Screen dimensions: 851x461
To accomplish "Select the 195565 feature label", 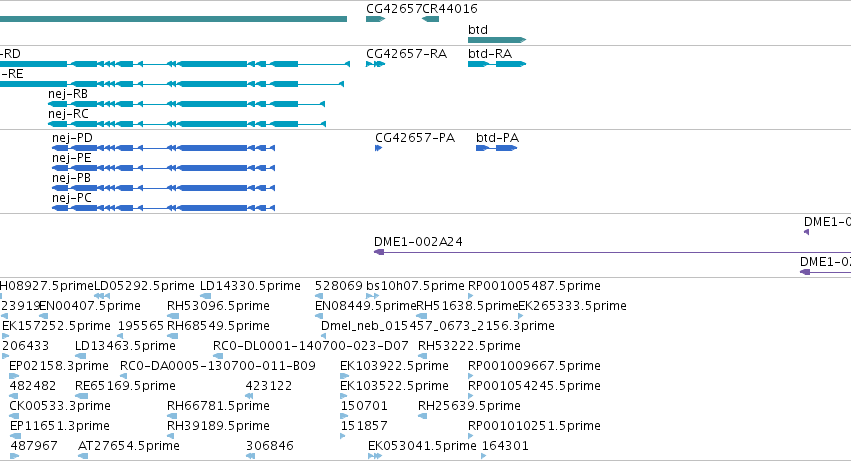I will coord(141,326).
